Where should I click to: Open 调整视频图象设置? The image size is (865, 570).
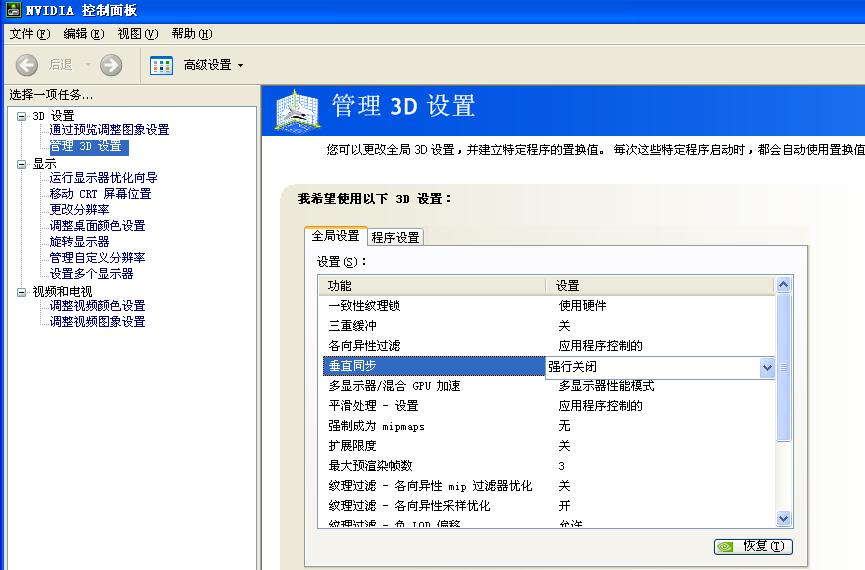[x=98, y=322]
